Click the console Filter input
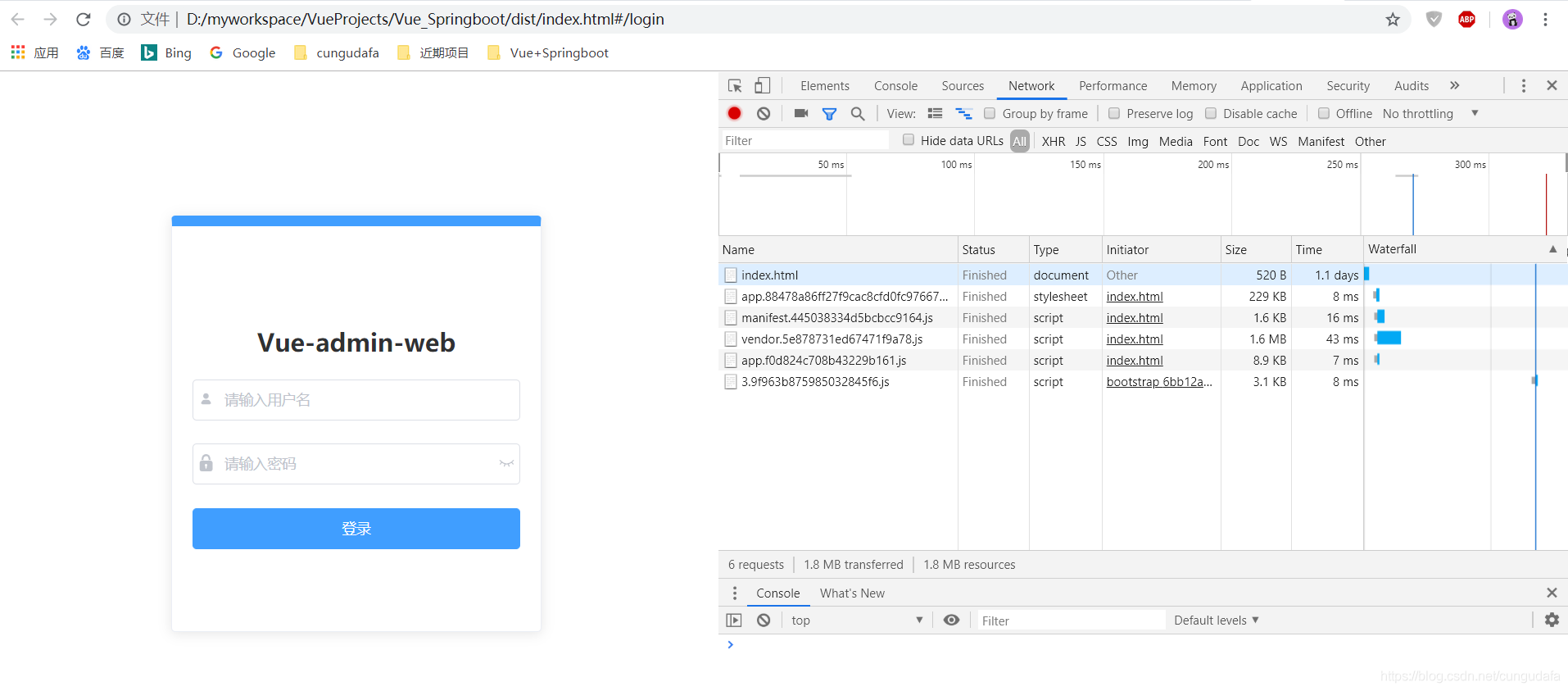1568x691 pixels. coord(1070,621)
